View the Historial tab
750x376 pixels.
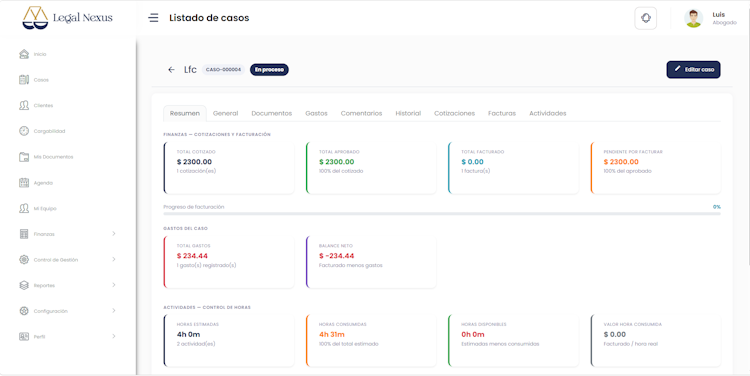[408, 113]
